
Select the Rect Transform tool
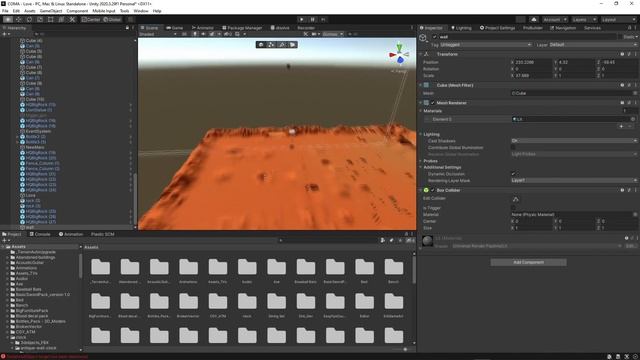click(51, 19)
